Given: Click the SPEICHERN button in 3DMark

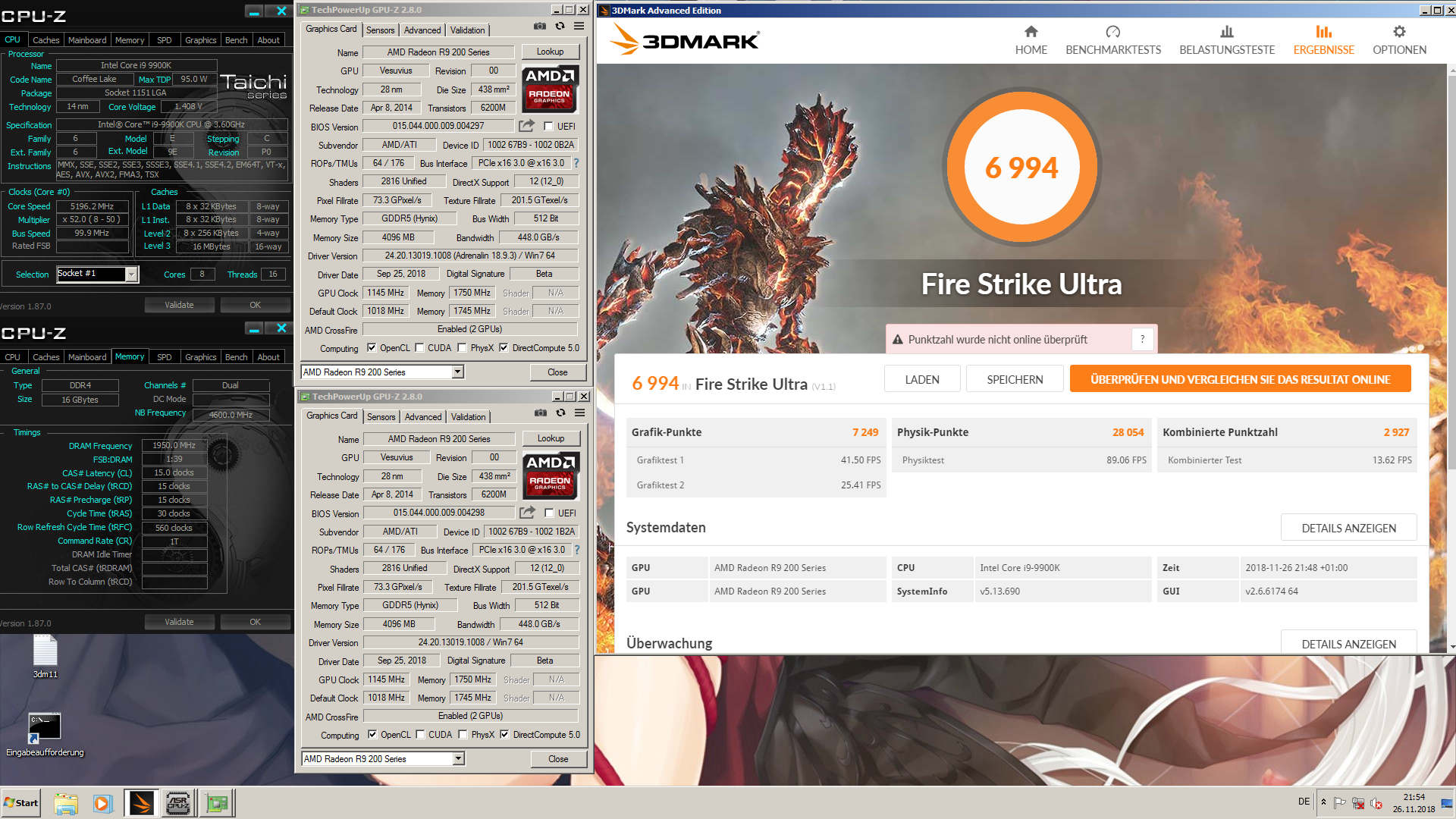Looking at the screenshot, I should point(1015,379).
